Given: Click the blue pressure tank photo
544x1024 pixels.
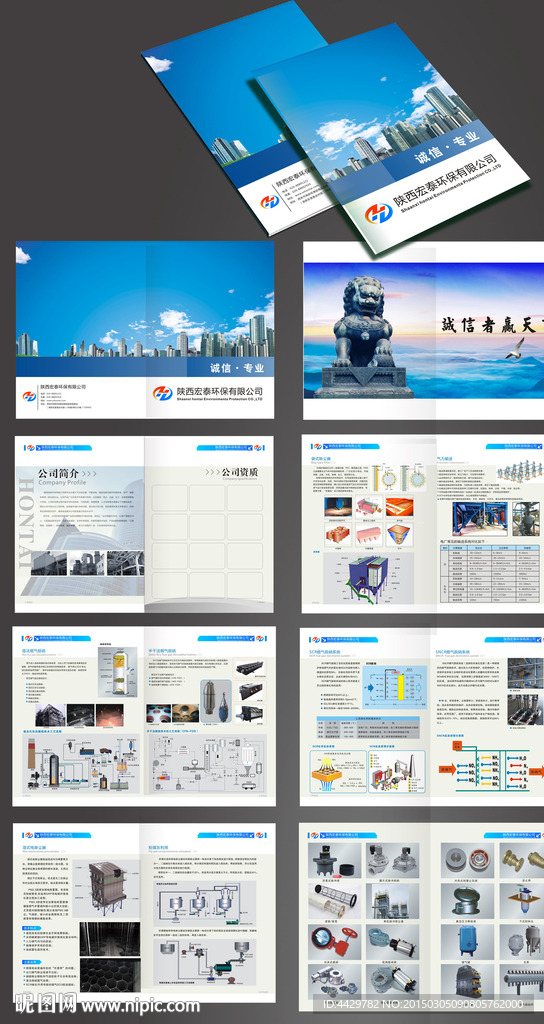Looking at the screenshot, I should [468, 942].
